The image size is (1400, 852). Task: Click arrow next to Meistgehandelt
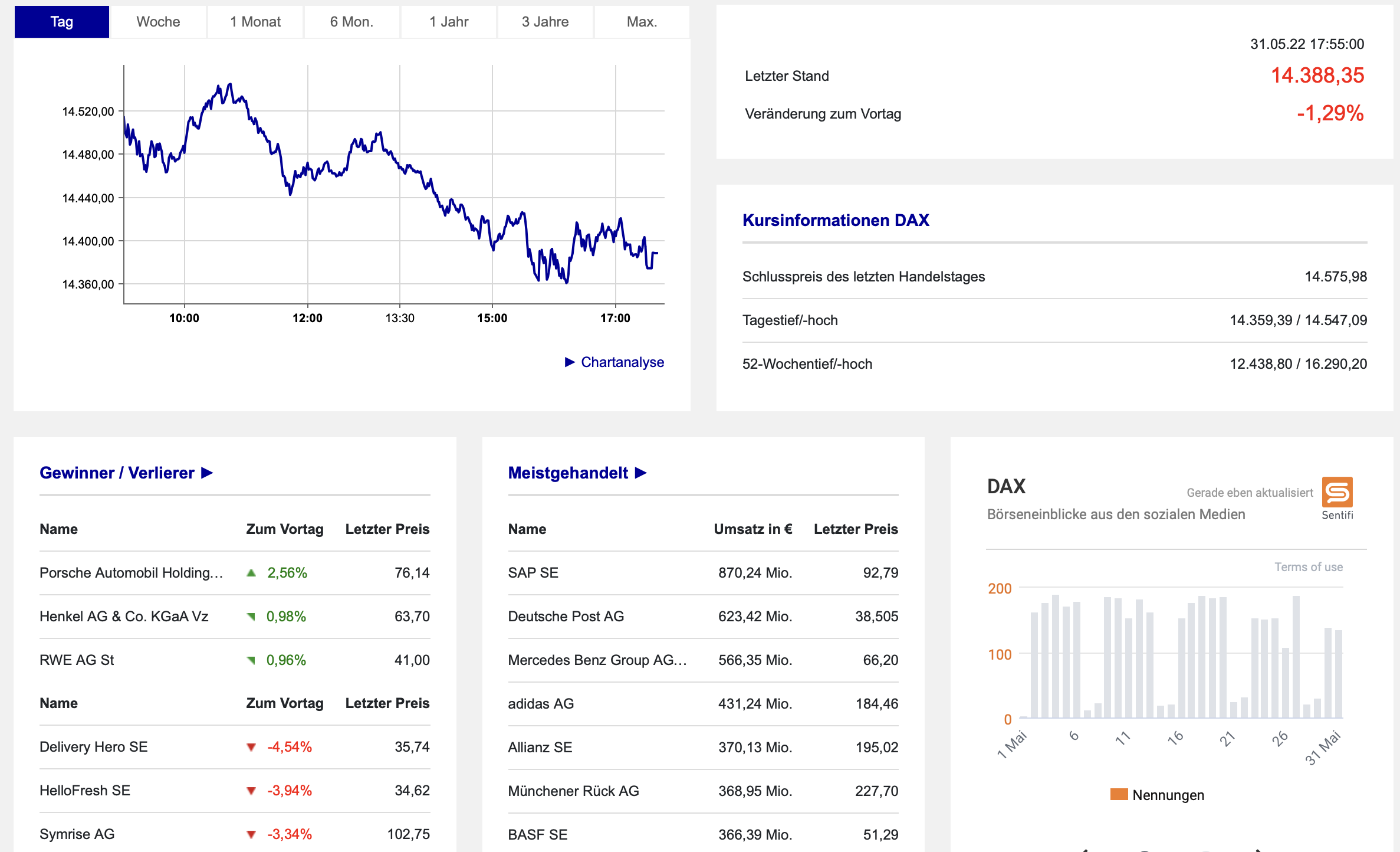[x=641, y=473]
